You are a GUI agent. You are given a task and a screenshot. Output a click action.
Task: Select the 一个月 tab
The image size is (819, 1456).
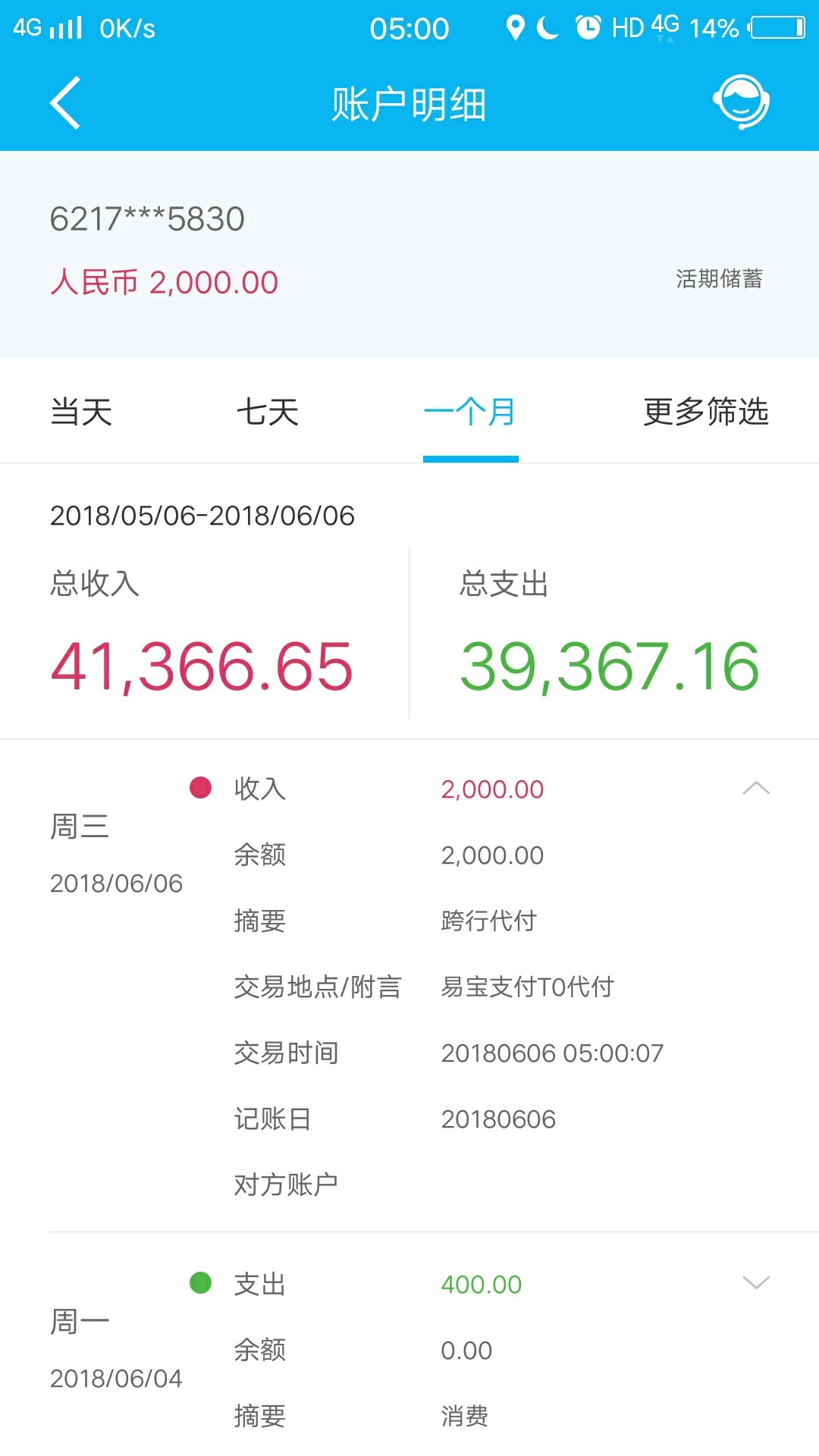tap(470, 413)
